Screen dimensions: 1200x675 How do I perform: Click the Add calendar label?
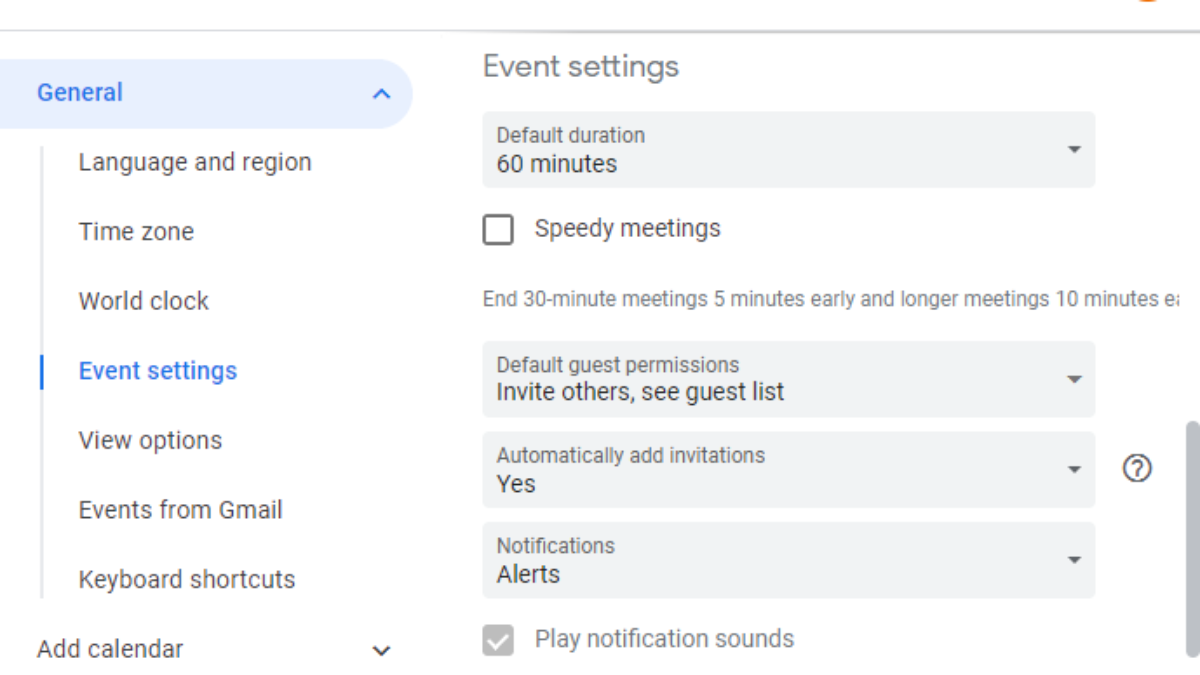tap(110, 650)
